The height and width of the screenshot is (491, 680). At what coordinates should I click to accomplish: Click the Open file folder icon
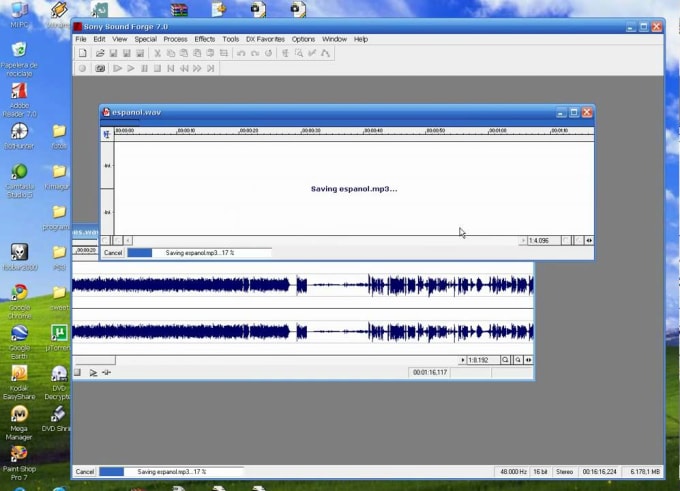(x=100, y=53)
